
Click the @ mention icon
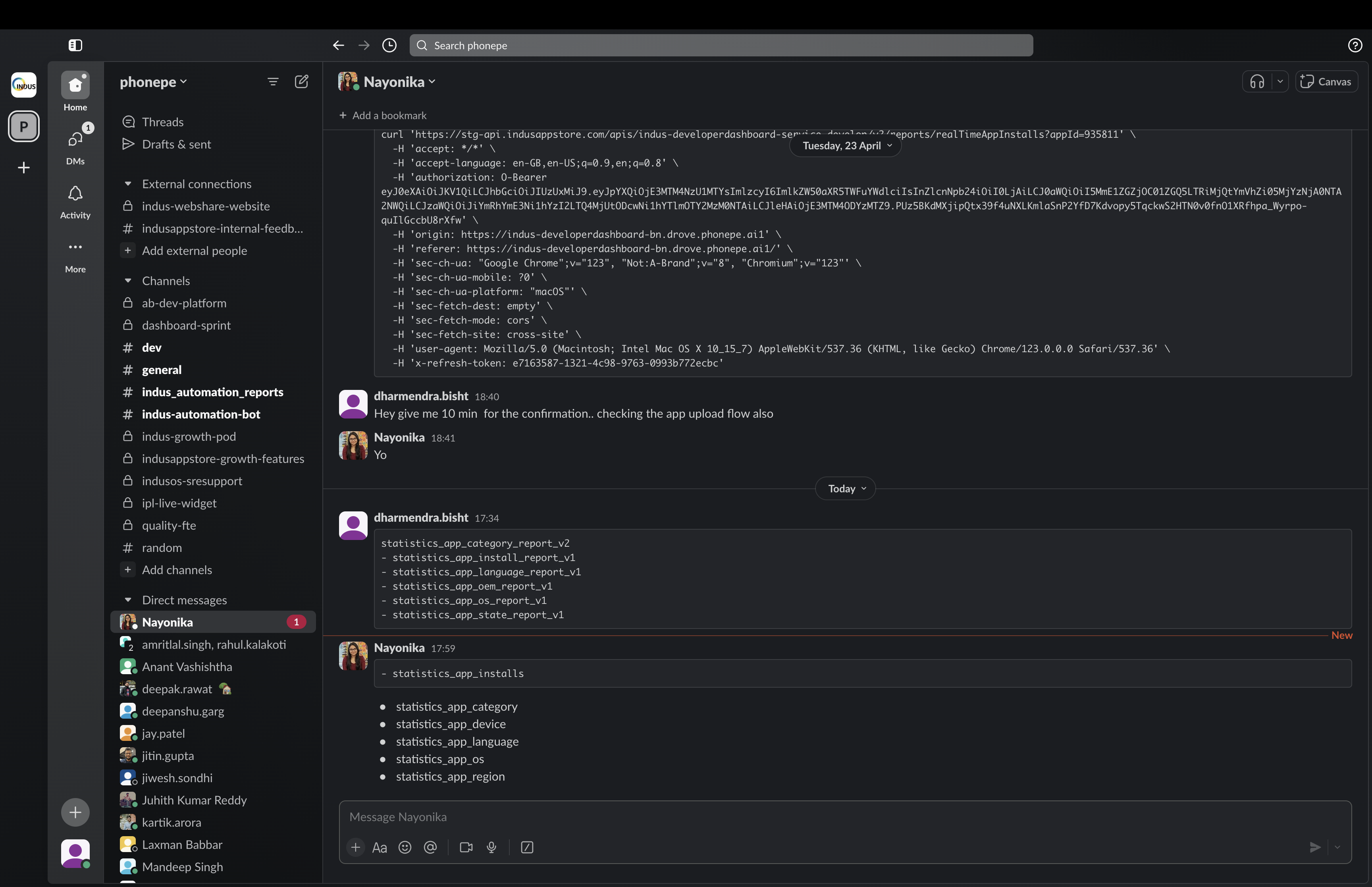click(x=430, y=847)
